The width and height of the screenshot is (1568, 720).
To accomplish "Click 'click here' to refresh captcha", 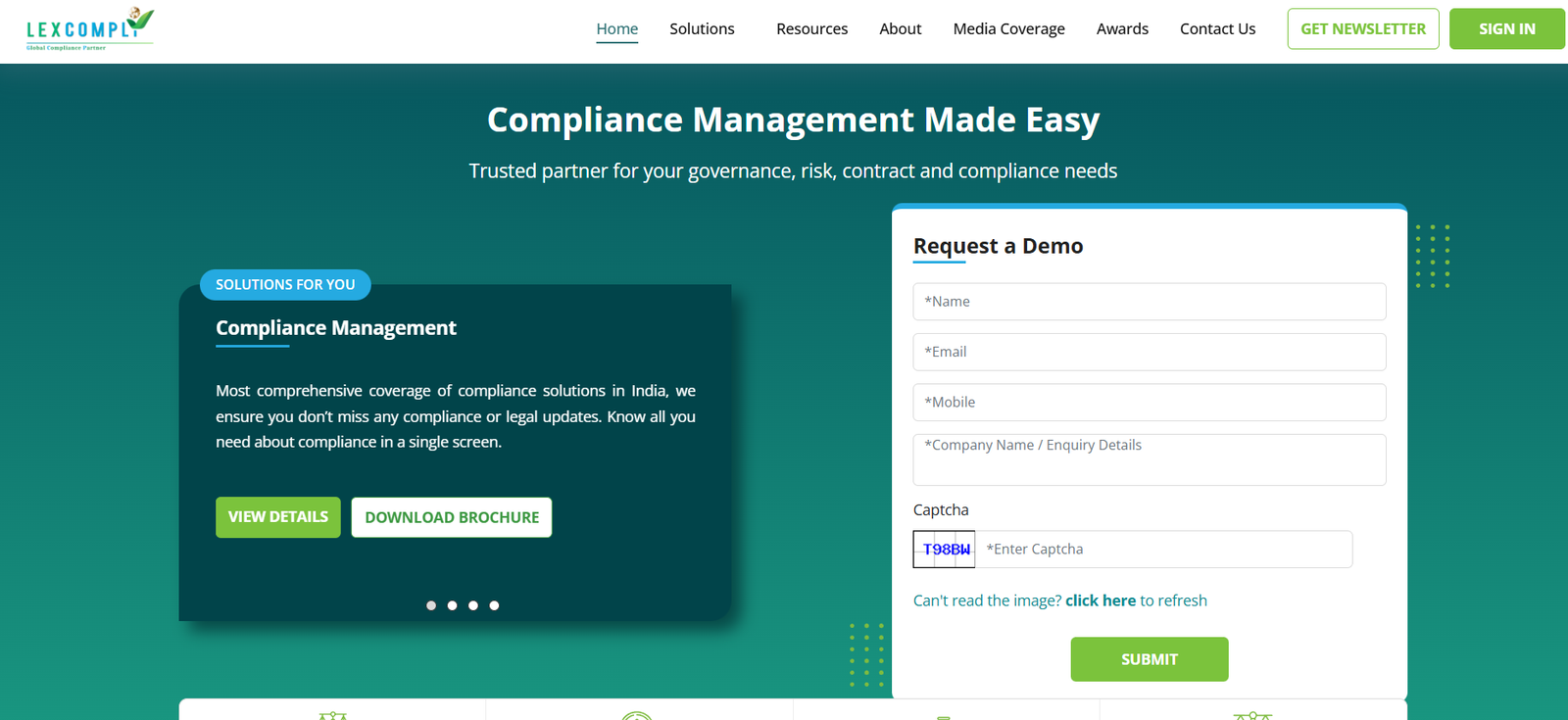I will [x=1100, y=600].
